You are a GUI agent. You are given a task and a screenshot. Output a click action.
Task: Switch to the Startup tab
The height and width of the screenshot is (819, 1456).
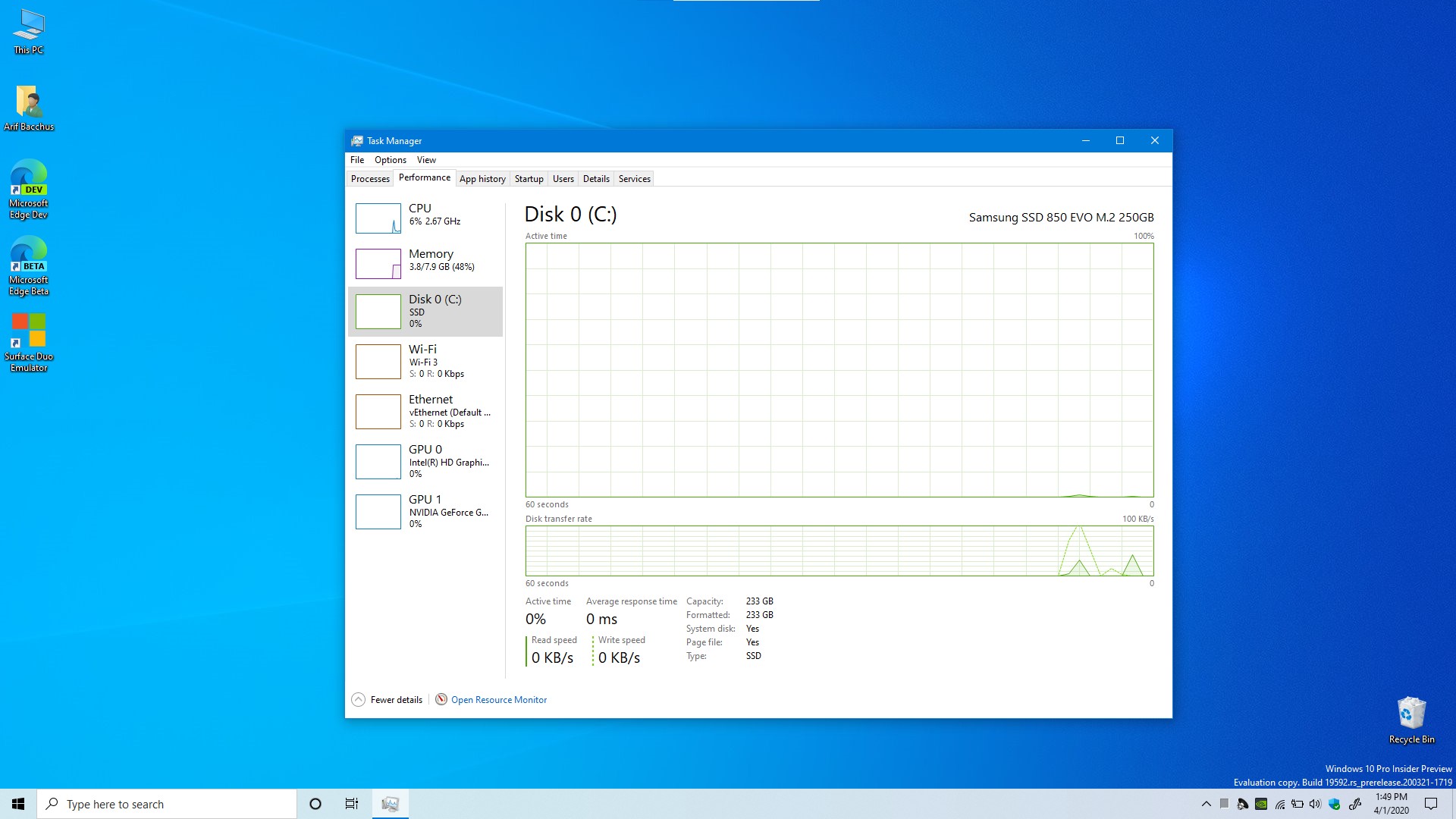(x=529, y=178)
